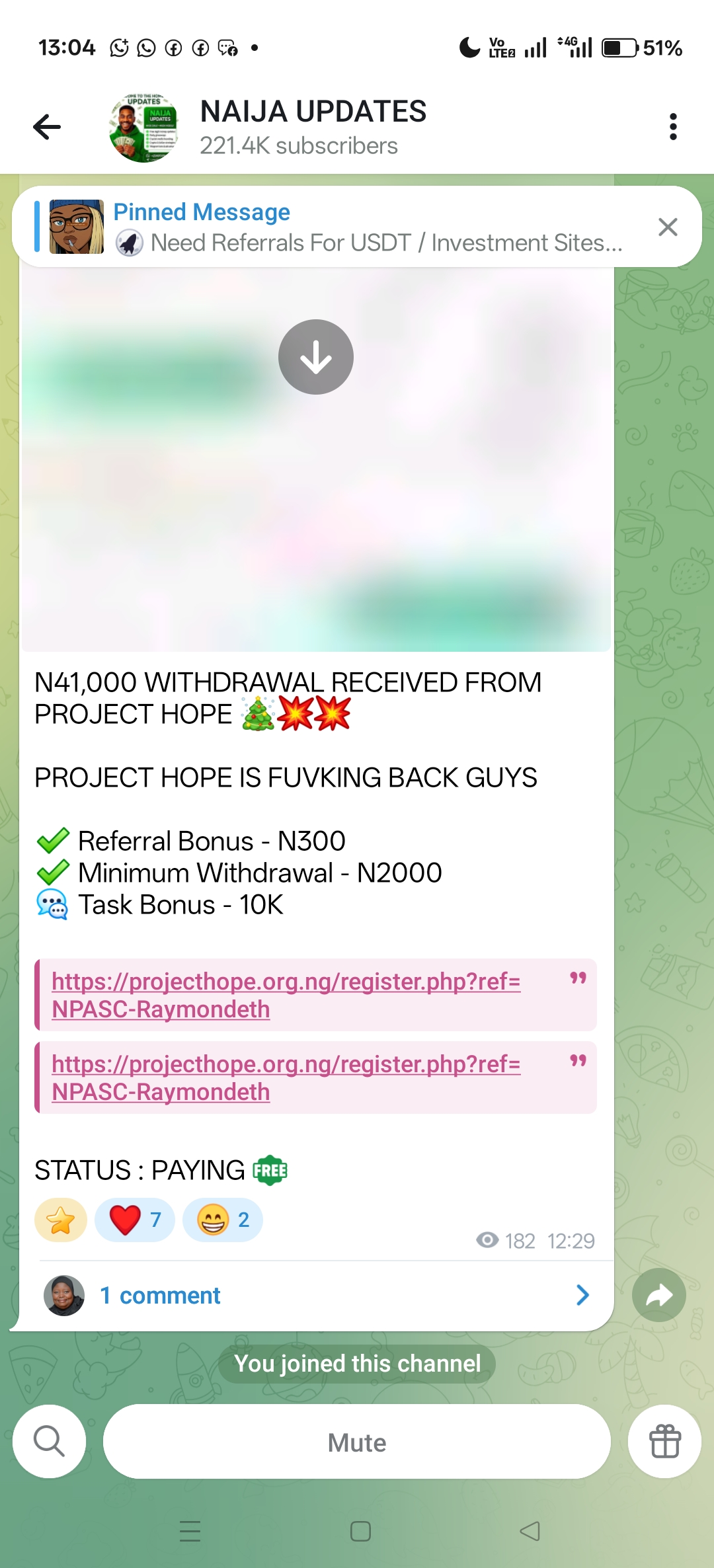Open first projecthope.org.ng register link
Image resolution: width=714 pixels, height=1568 pixels.
286,995
